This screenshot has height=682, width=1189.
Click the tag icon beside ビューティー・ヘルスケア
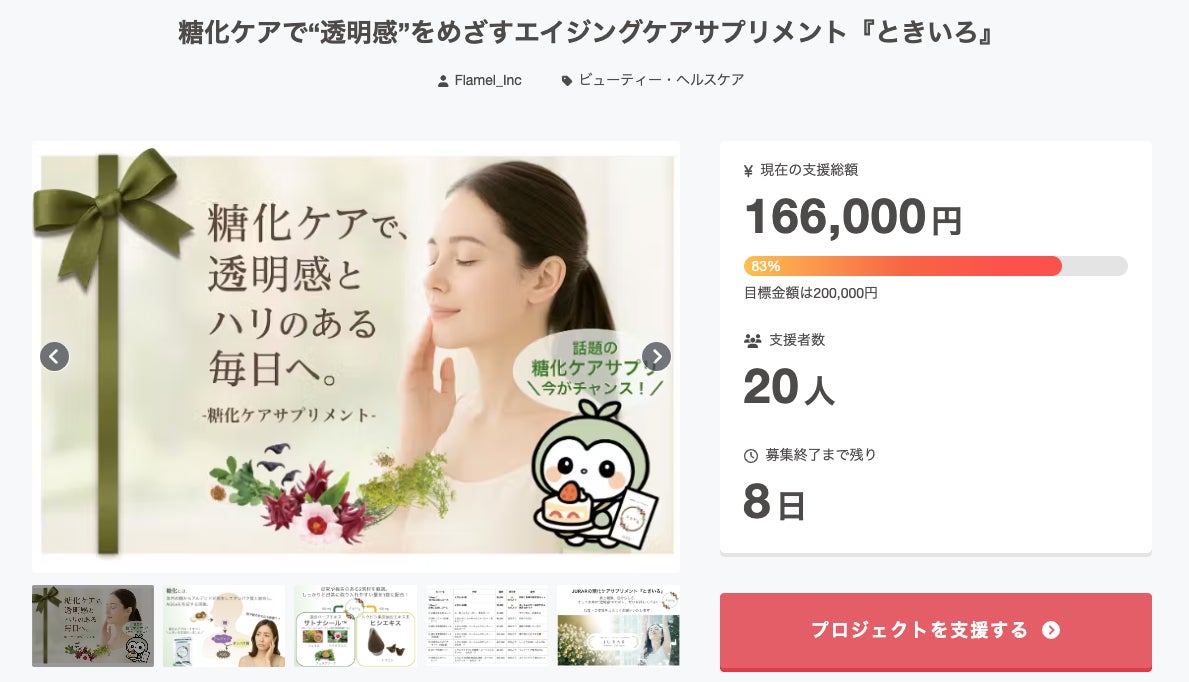[x=566, y=80]
